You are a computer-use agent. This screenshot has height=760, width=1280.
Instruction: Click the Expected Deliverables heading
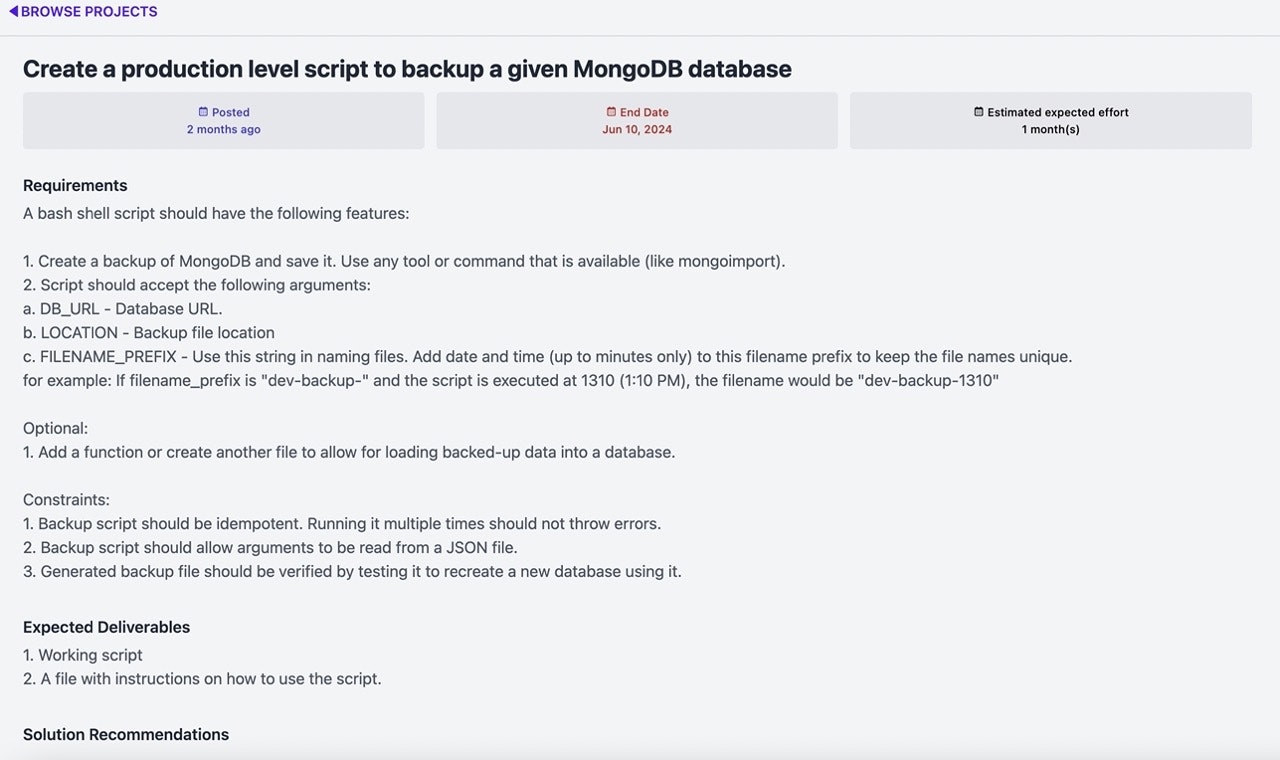[106, 627]
